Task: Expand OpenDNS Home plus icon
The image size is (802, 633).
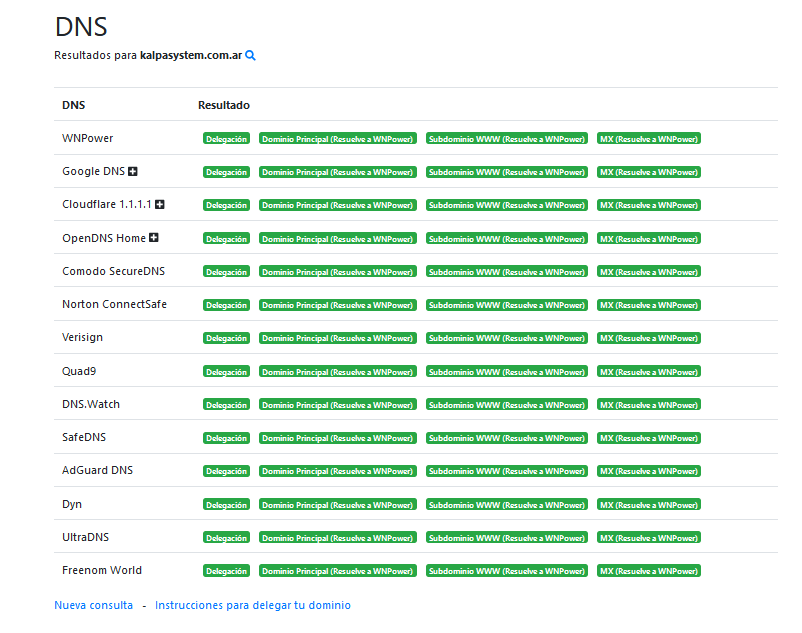Action: 153,238
